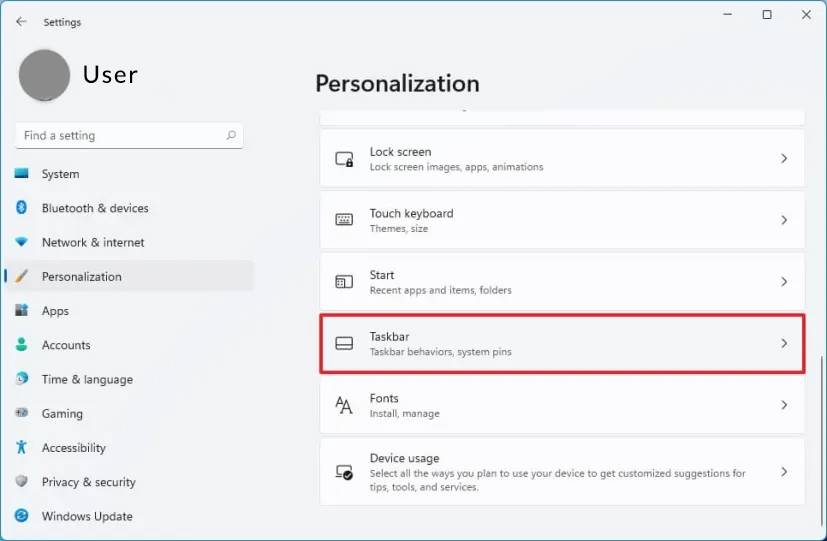Click the Time & language globe icon
Image resolution: width=827 pixels, height=541 pixels.
tap(22, 379)
